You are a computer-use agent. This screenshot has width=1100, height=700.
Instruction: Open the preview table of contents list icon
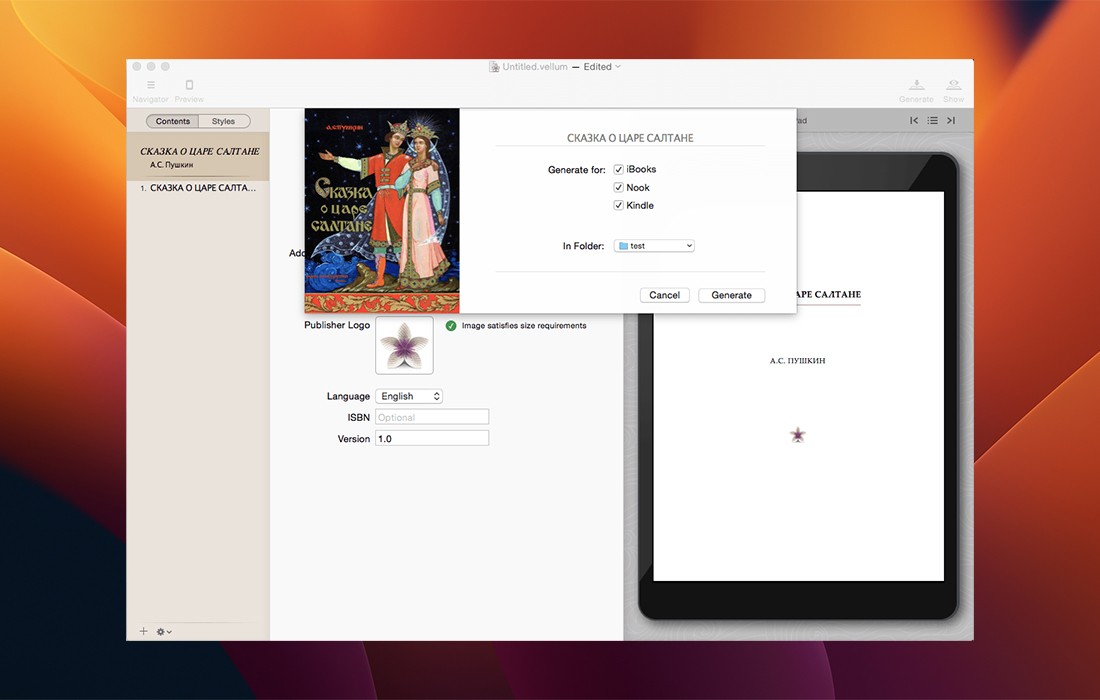tap(932, 121)
